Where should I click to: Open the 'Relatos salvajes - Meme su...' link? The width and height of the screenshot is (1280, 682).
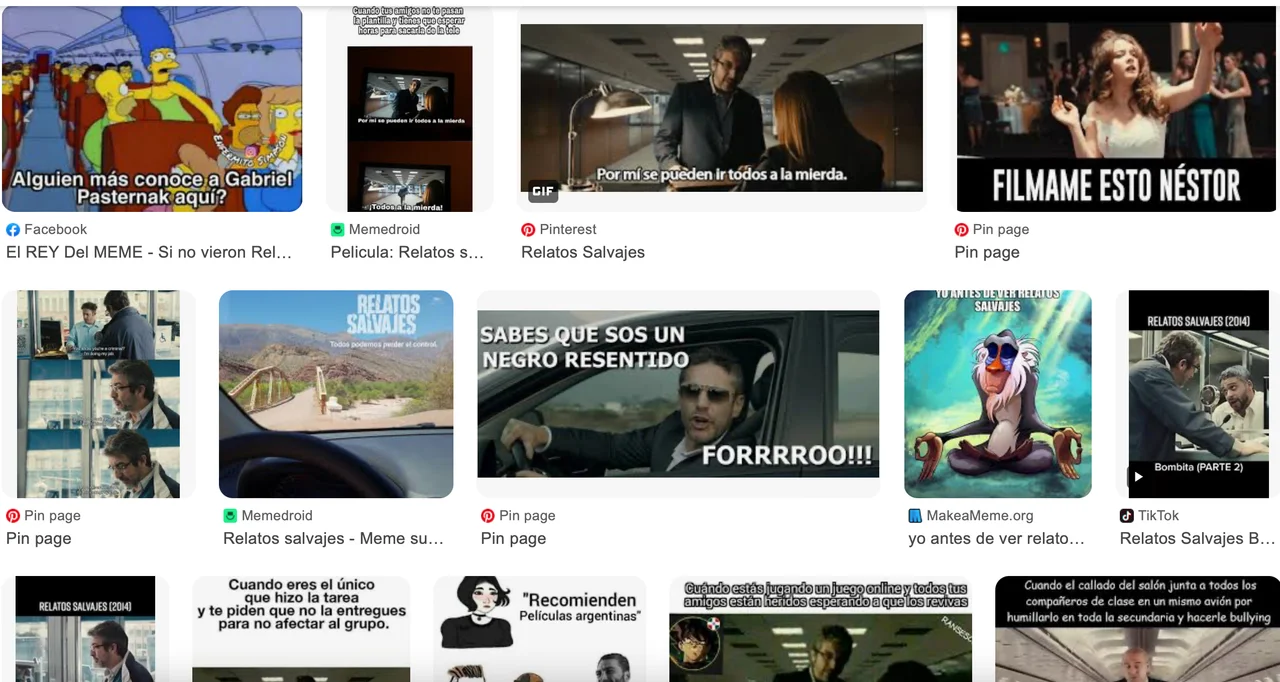pyautogui.click(x=333, y=538)
